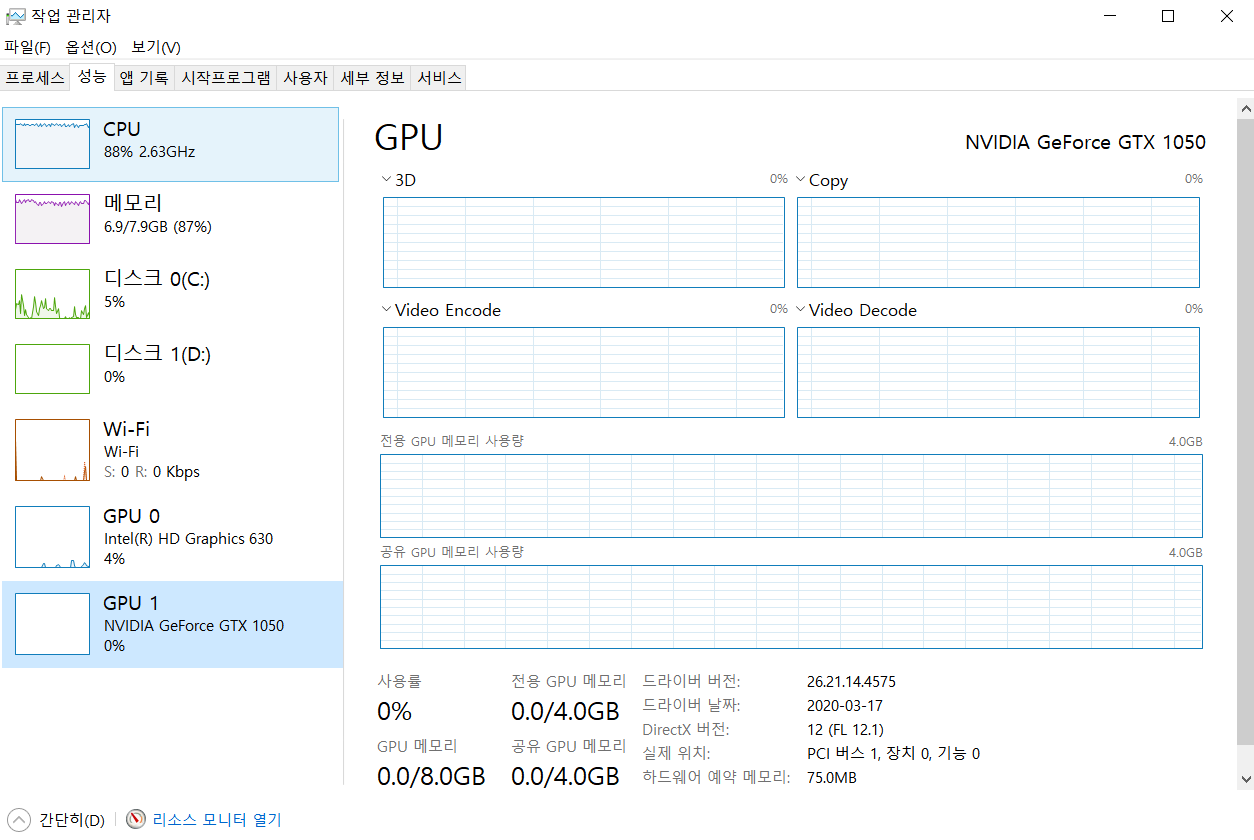Click the 사용률 0% value
Image resolution: width=1254 pixels, height=840 pixels.
[x=394, y=712]
